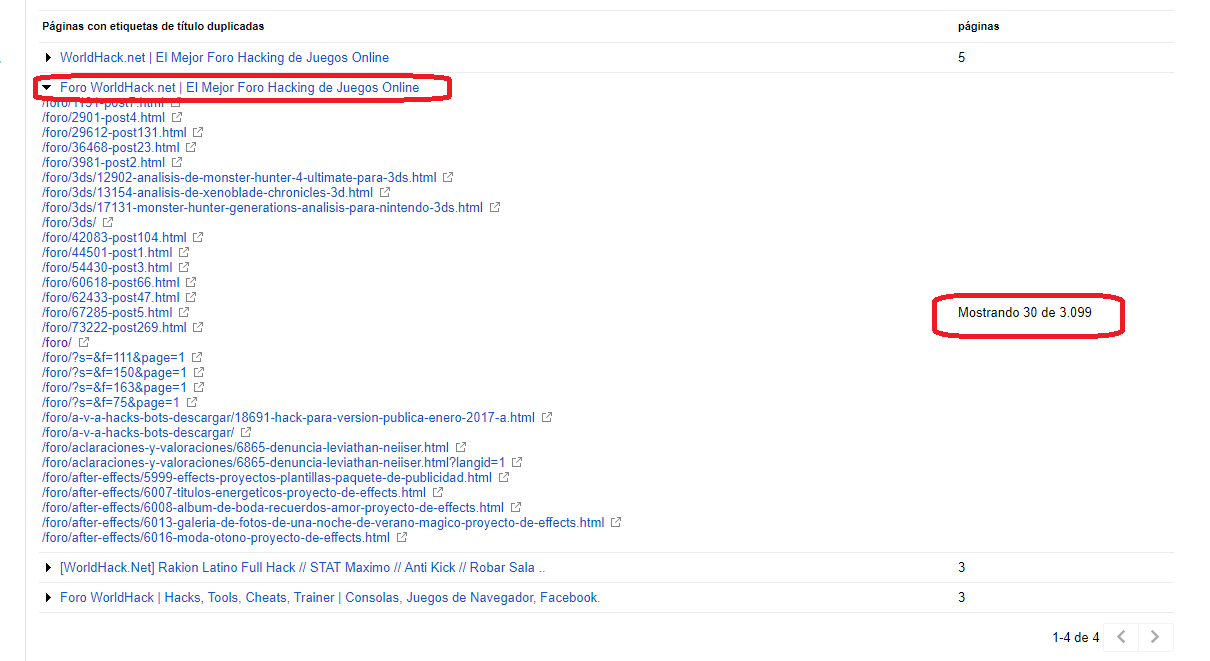
Task: Click external icon after 5999-effects-proyectos-plantillas URL
Action: (x=504, y=477)
